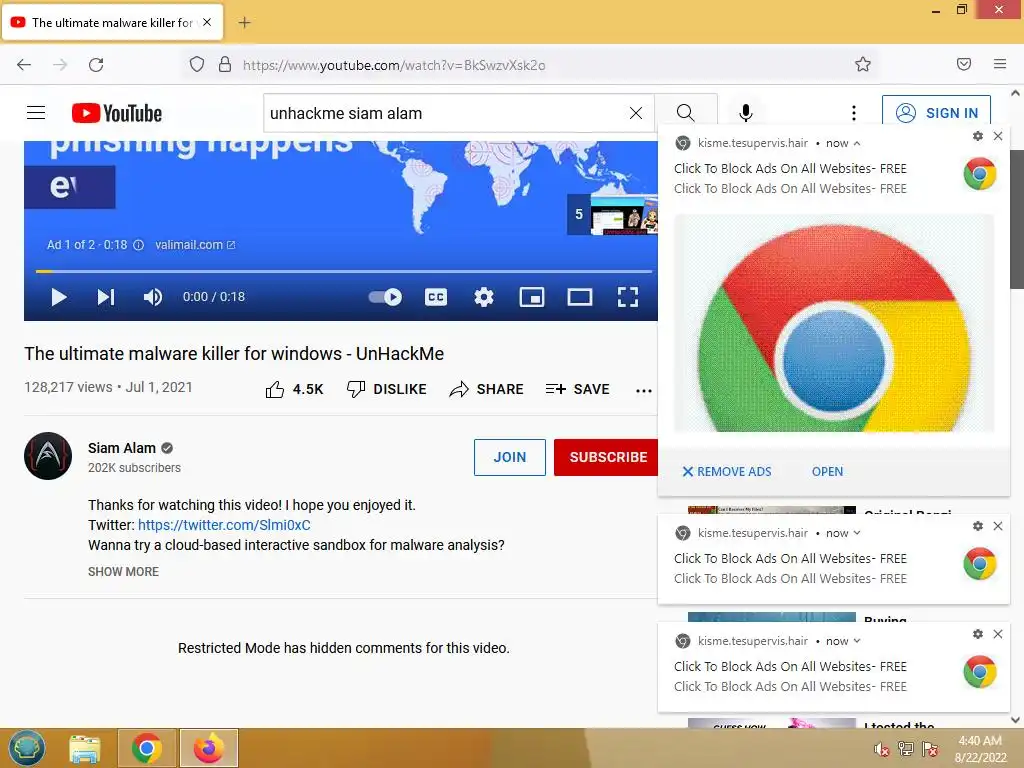
Task: Enable miniplayer mode
Action: coord(532,297)
